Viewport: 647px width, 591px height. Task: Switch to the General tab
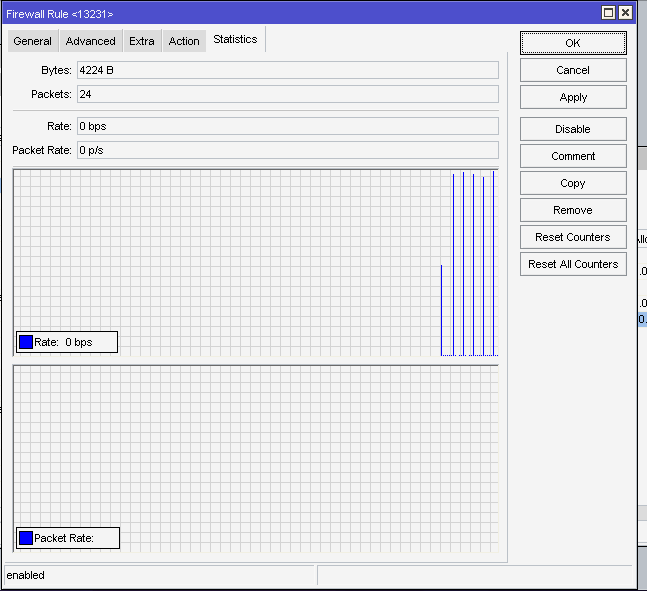[33, 41]
